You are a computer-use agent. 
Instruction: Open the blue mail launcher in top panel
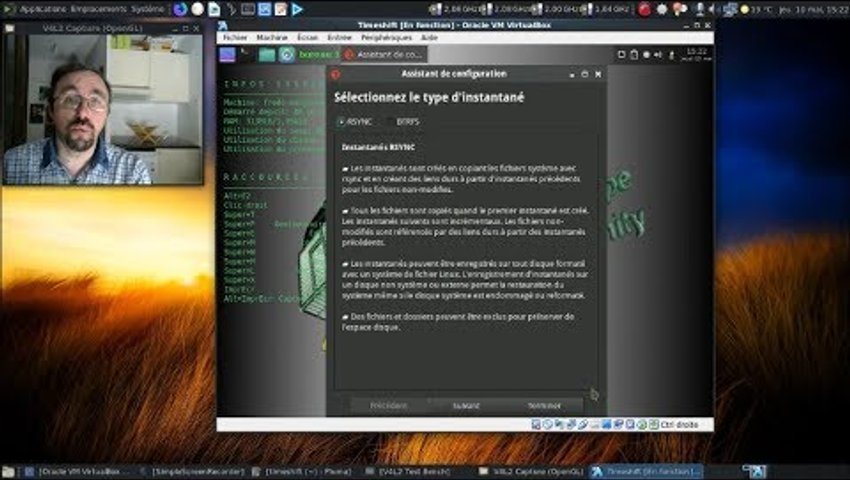pos(264,9)
